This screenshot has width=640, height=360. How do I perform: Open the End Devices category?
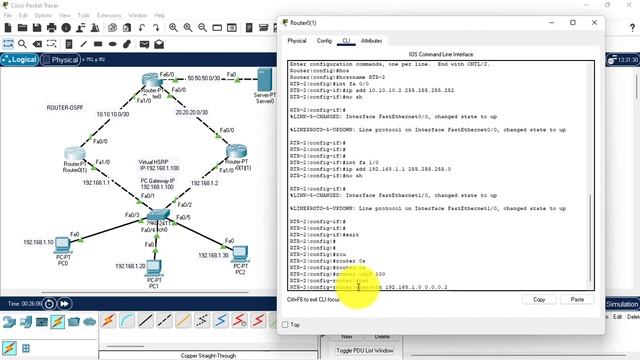pyautogui.click(x=25, y=322)
